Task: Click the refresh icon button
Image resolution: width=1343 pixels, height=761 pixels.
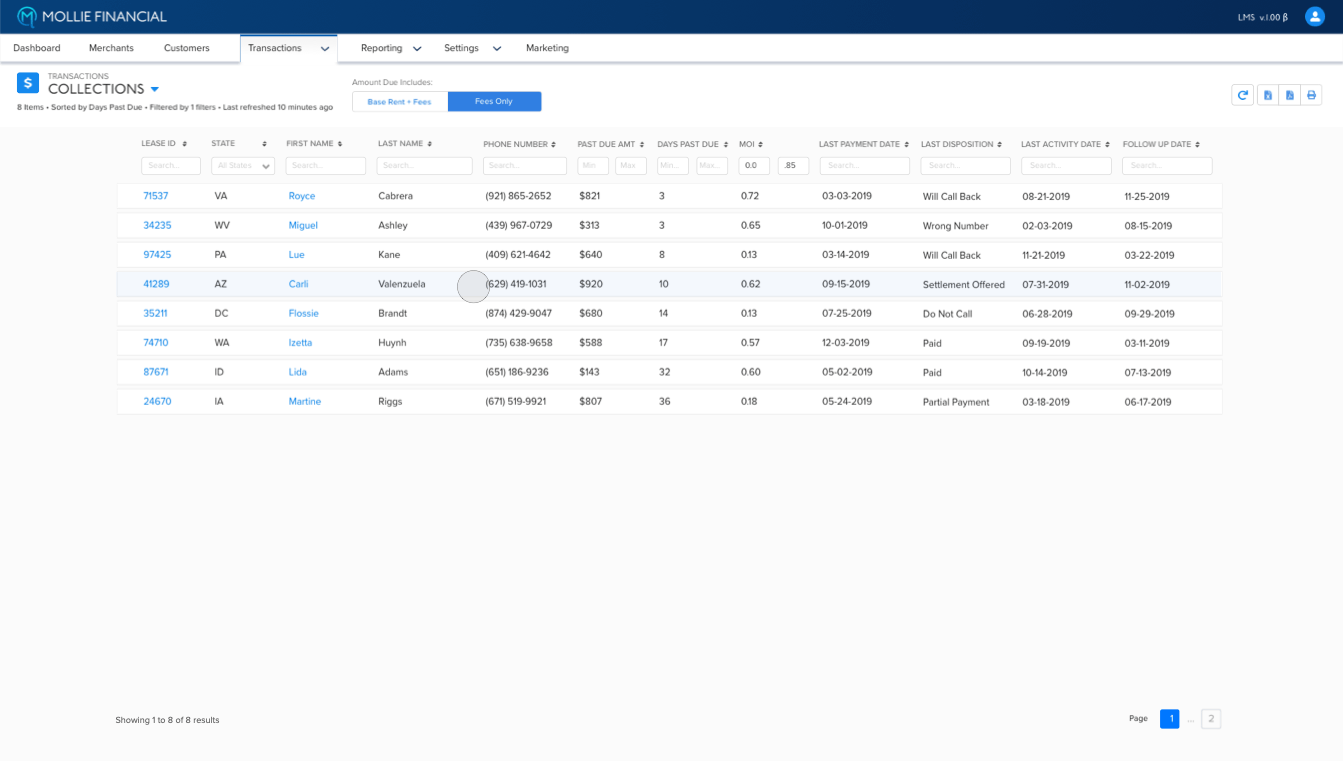Action: click(1243, 95)
